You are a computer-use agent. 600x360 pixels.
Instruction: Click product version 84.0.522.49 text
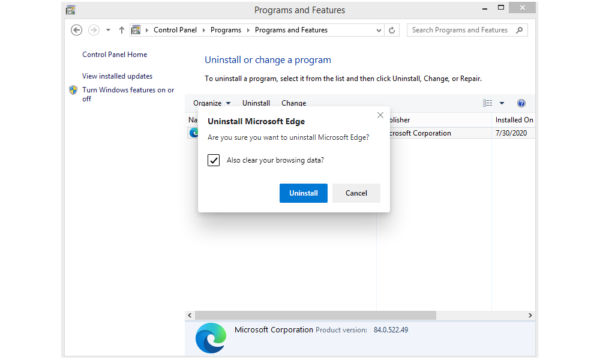pos(391,330)
